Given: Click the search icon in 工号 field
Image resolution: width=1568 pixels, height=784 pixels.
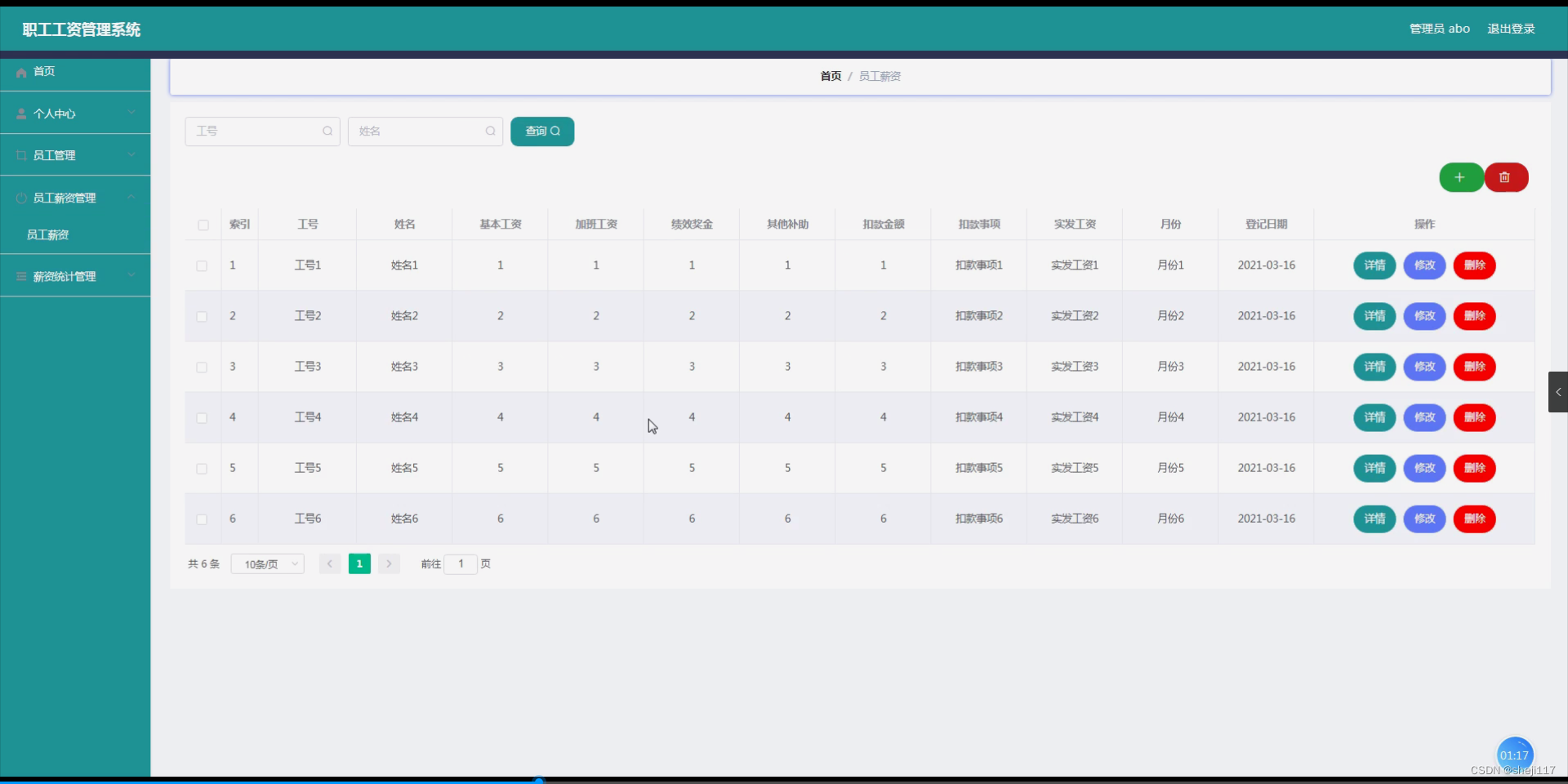Looking at the screenshot, I should click(327, 131).
